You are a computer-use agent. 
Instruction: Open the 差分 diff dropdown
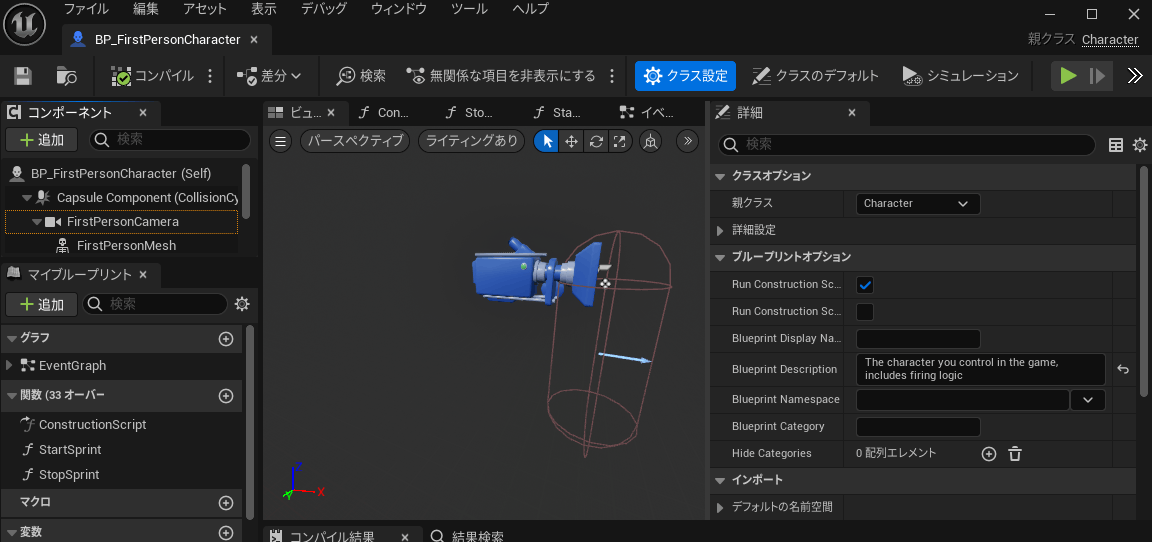coord(269,76)
